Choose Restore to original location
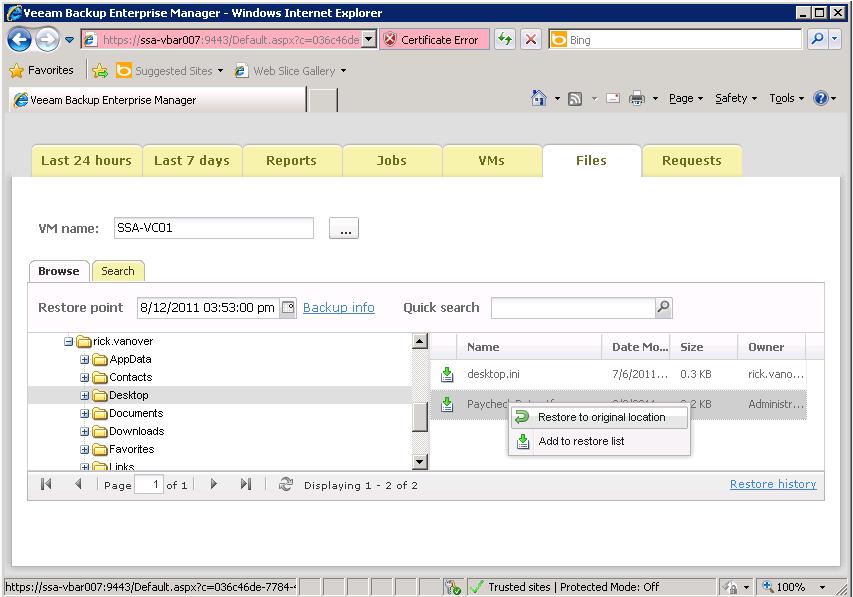The width and height of the screenshot is (853, 597). point(599,417)
